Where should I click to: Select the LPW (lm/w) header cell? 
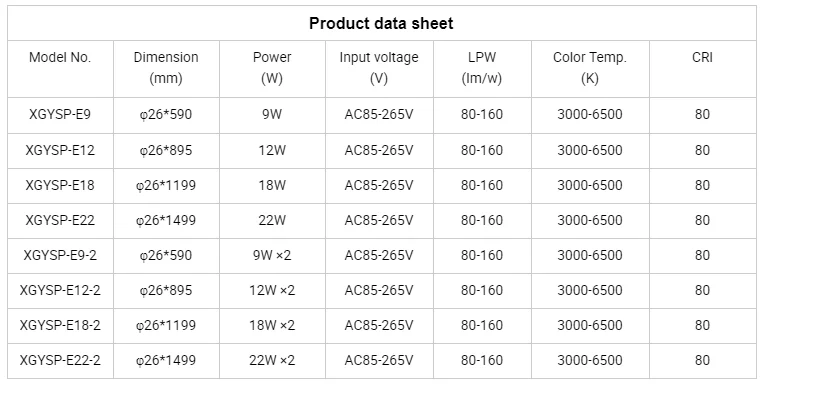click(482, 68)
